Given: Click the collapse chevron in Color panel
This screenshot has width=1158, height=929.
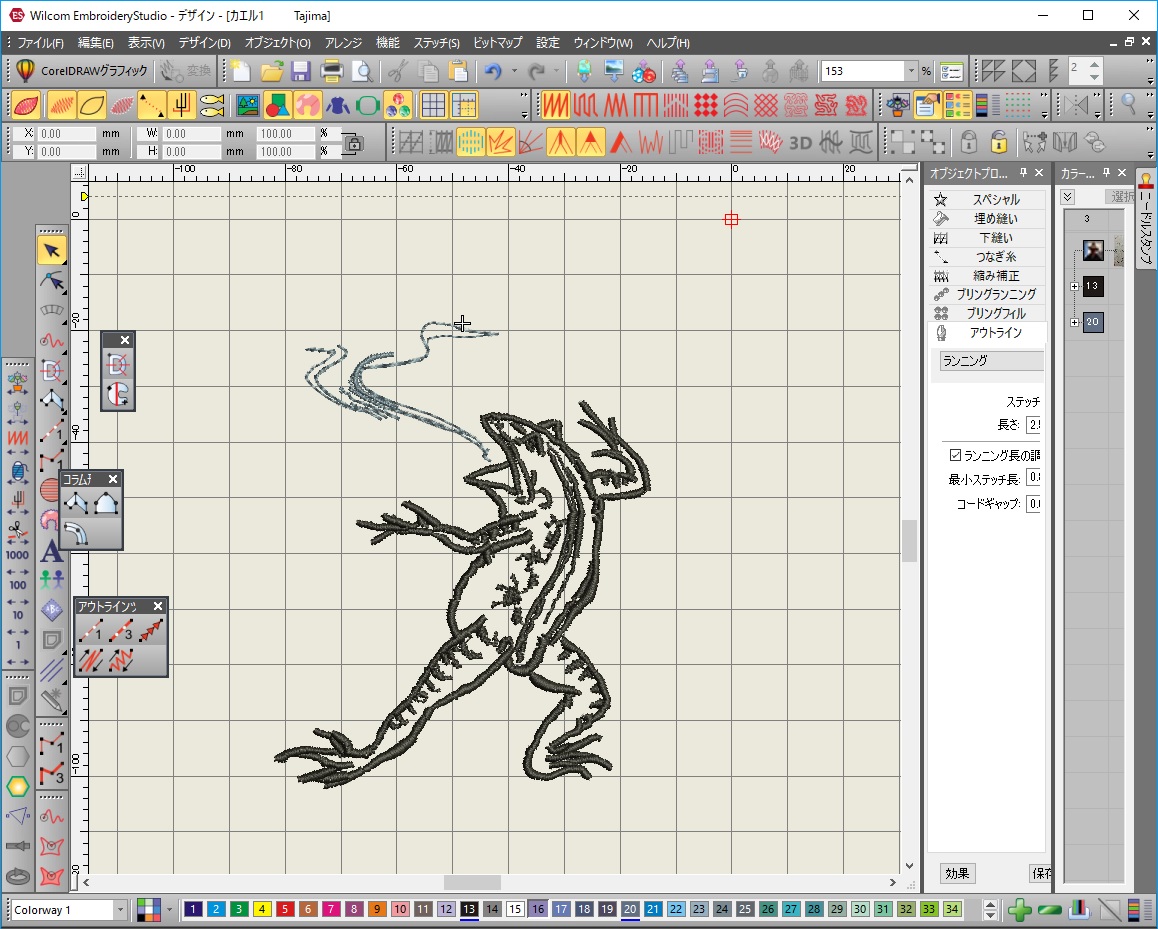Looking at the screenshot, I should [x=1067, y=196].
